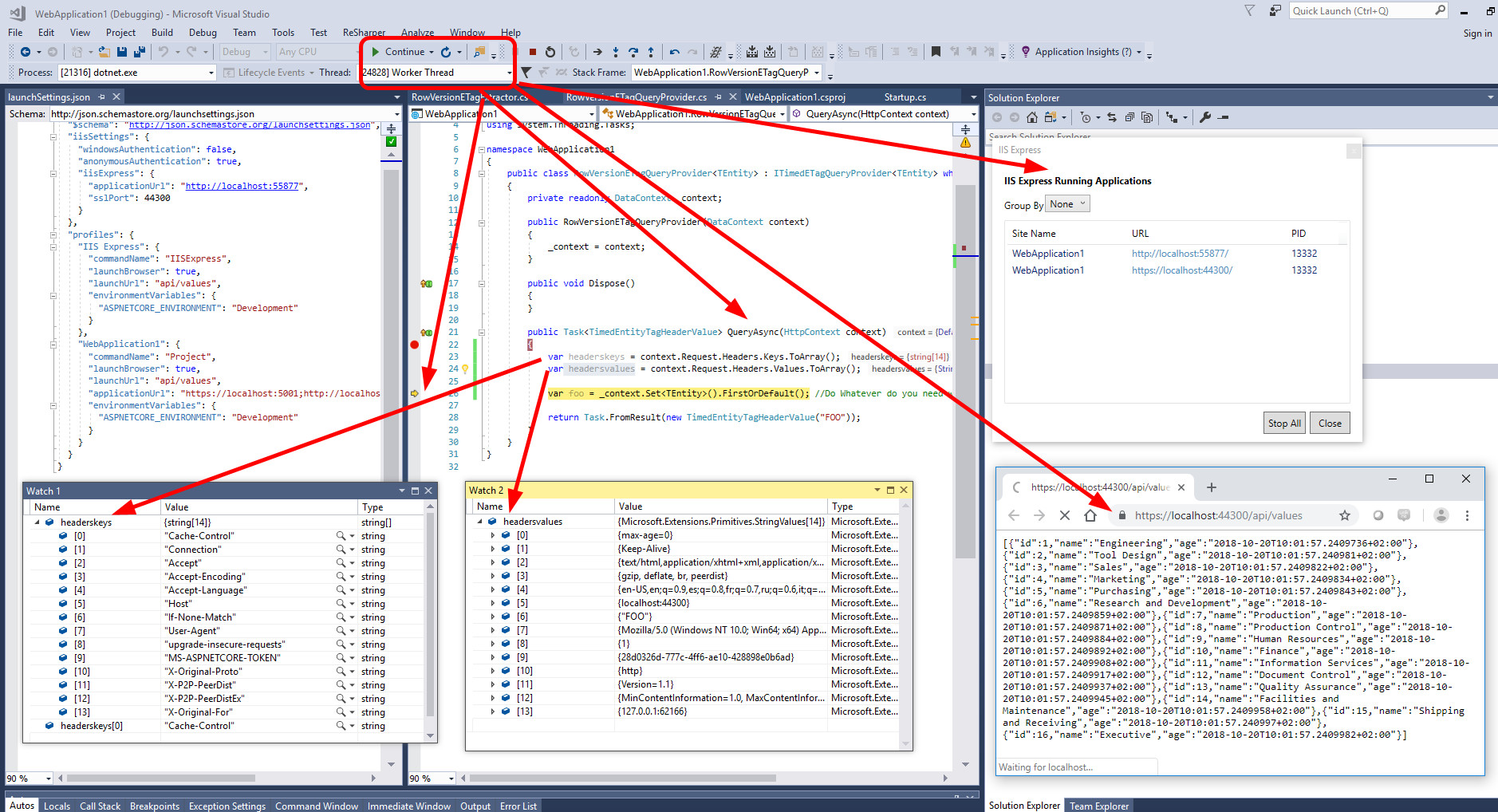Switch to the Startup.cs tab
Screen dimensions: 1498x812
click(905, 97)
